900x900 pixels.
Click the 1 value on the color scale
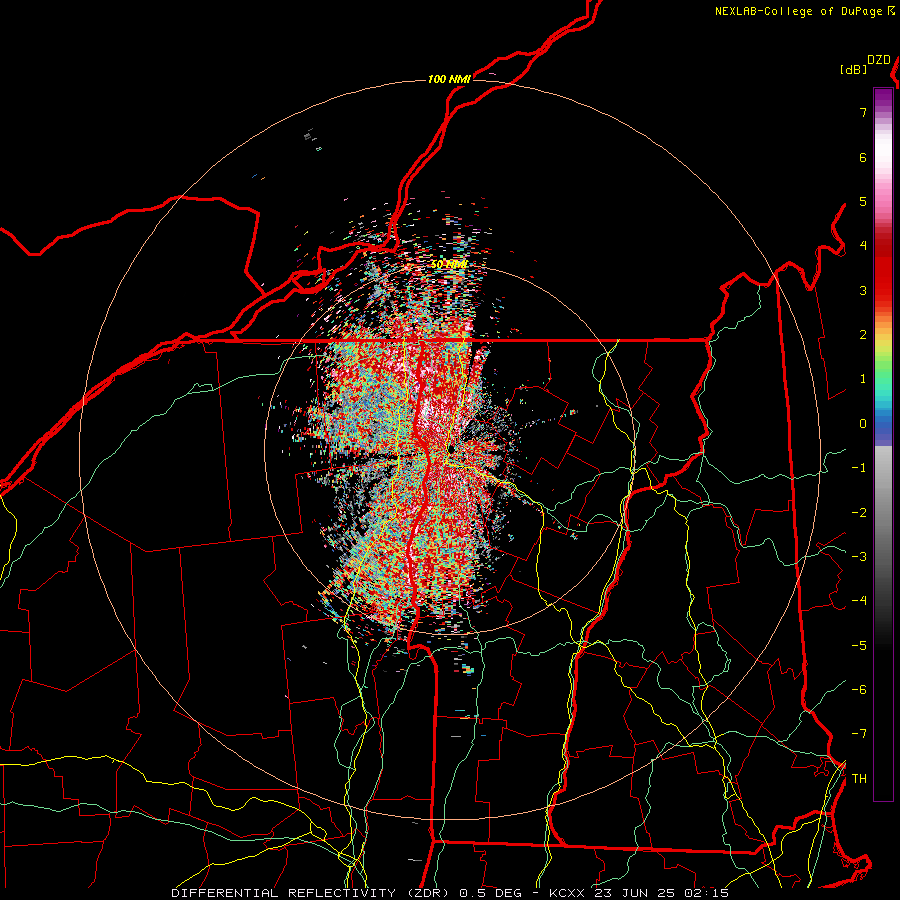coord(863,379)
